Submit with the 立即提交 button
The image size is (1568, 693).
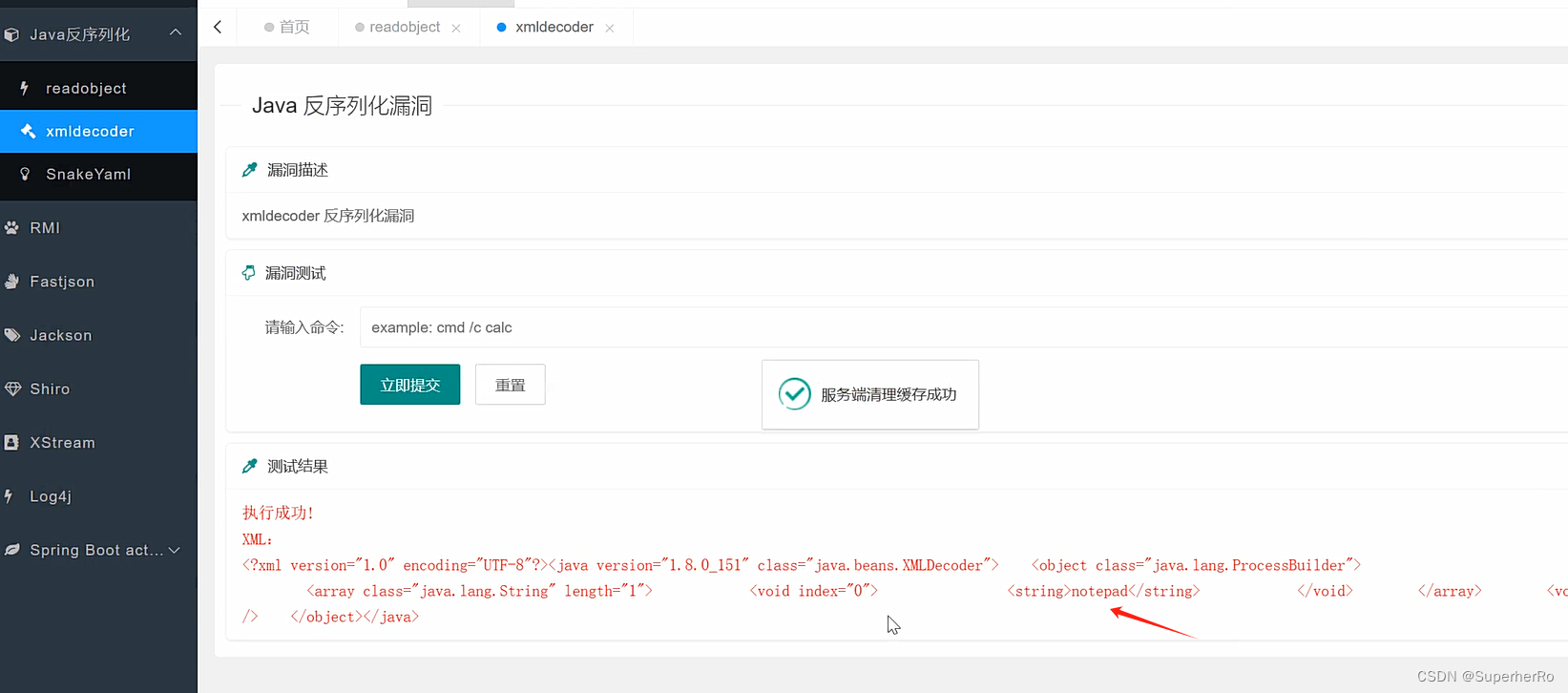point(410,385)
